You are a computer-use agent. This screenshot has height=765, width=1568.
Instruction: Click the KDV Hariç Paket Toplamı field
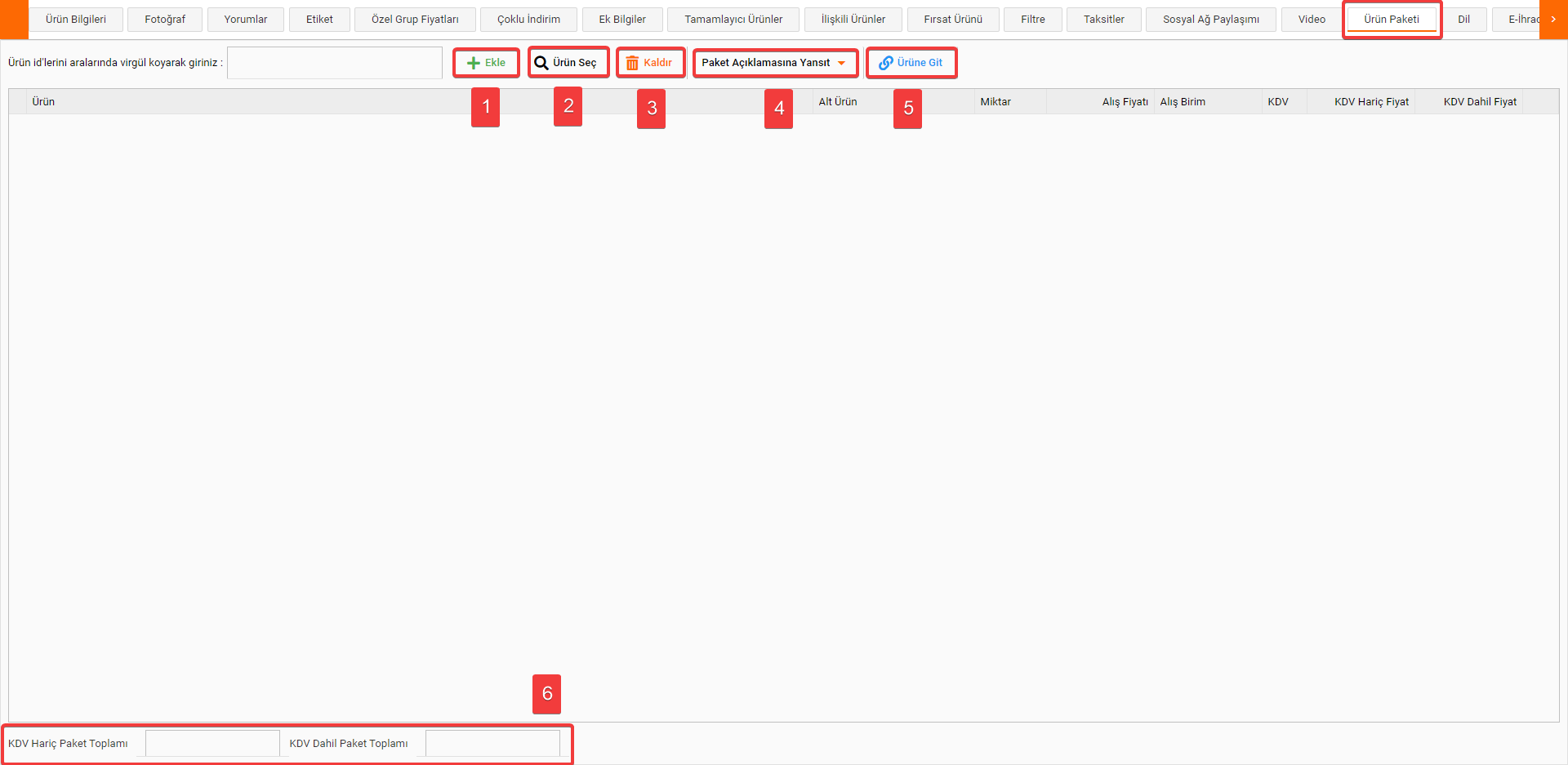pos(212,744)
